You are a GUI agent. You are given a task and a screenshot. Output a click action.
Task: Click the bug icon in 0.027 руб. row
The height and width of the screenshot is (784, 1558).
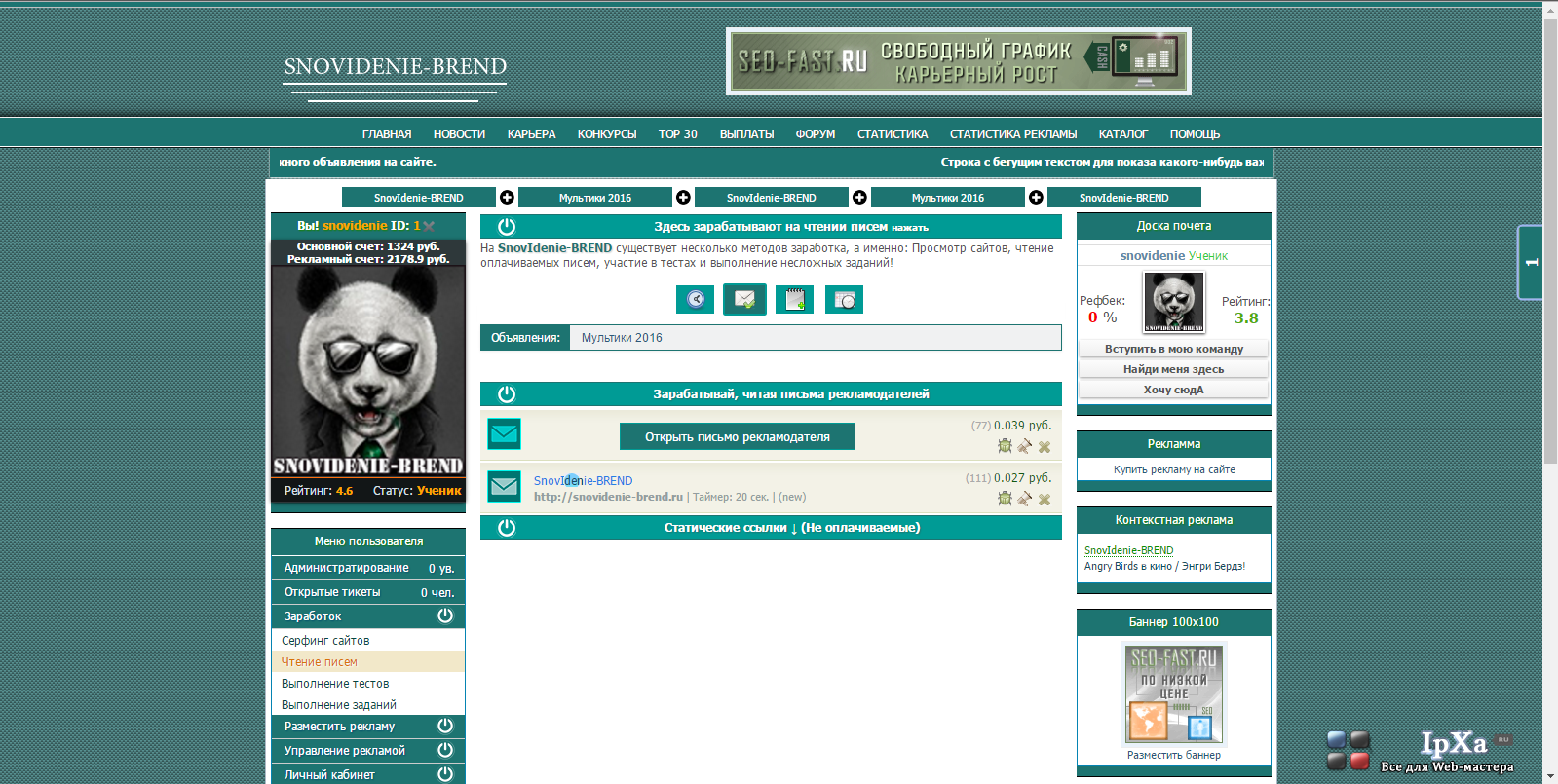(x=1005, y=499)
